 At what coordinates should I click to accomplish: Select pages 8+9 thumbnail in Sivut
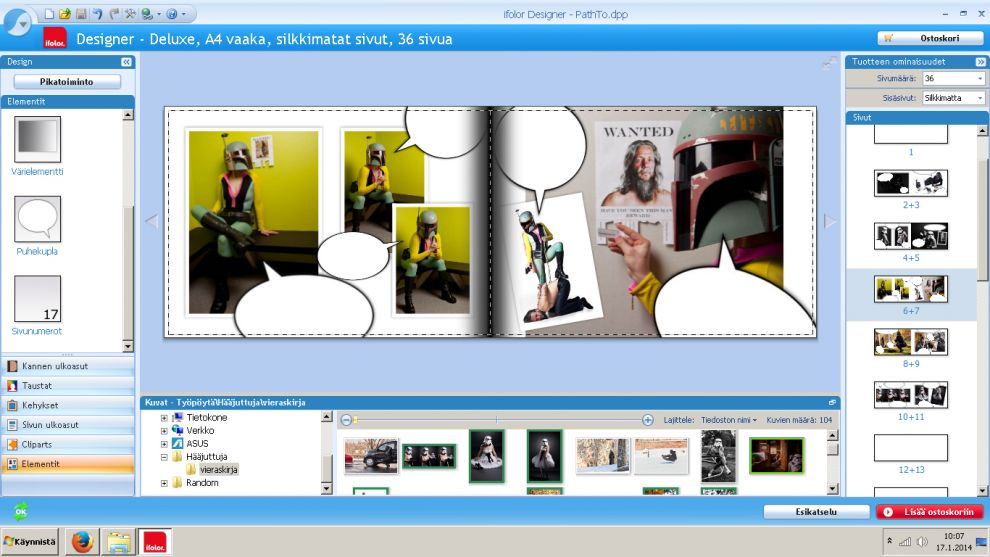[x=911, y=342]
